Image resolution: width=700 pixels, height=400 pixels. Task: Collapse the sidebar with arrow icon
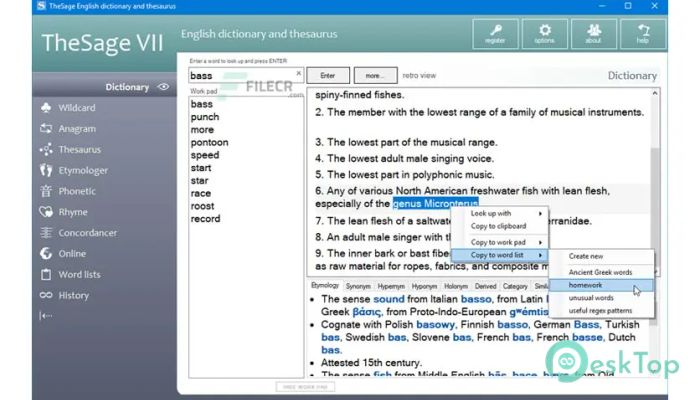(x=46, y=316)
